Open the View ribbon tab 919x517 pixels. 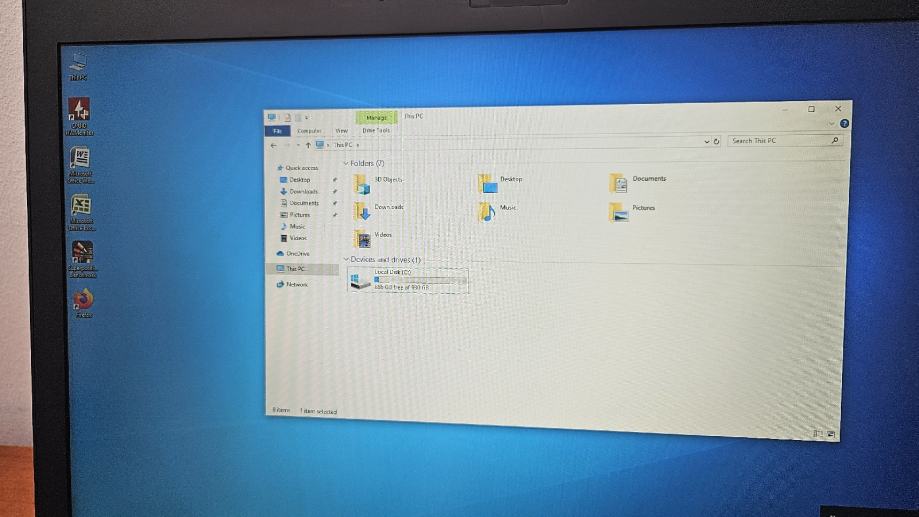pyautogui.click(x=342, y=131)
